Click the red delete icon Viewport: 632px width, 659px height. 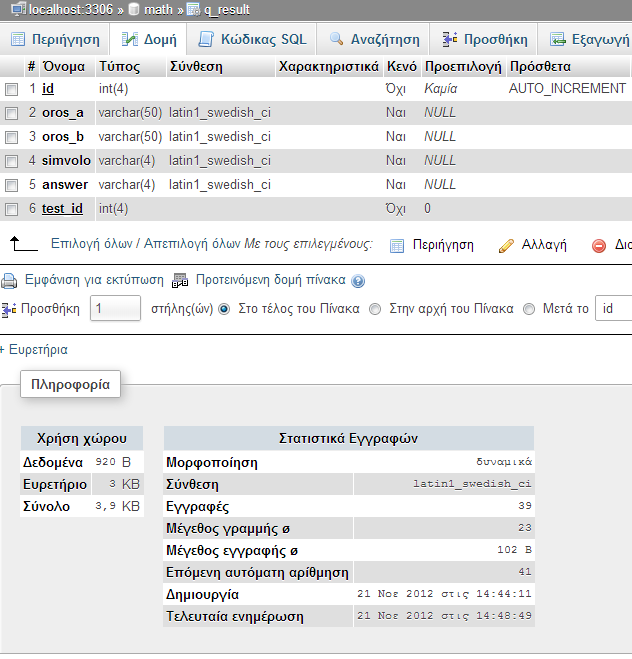(599, 245)
